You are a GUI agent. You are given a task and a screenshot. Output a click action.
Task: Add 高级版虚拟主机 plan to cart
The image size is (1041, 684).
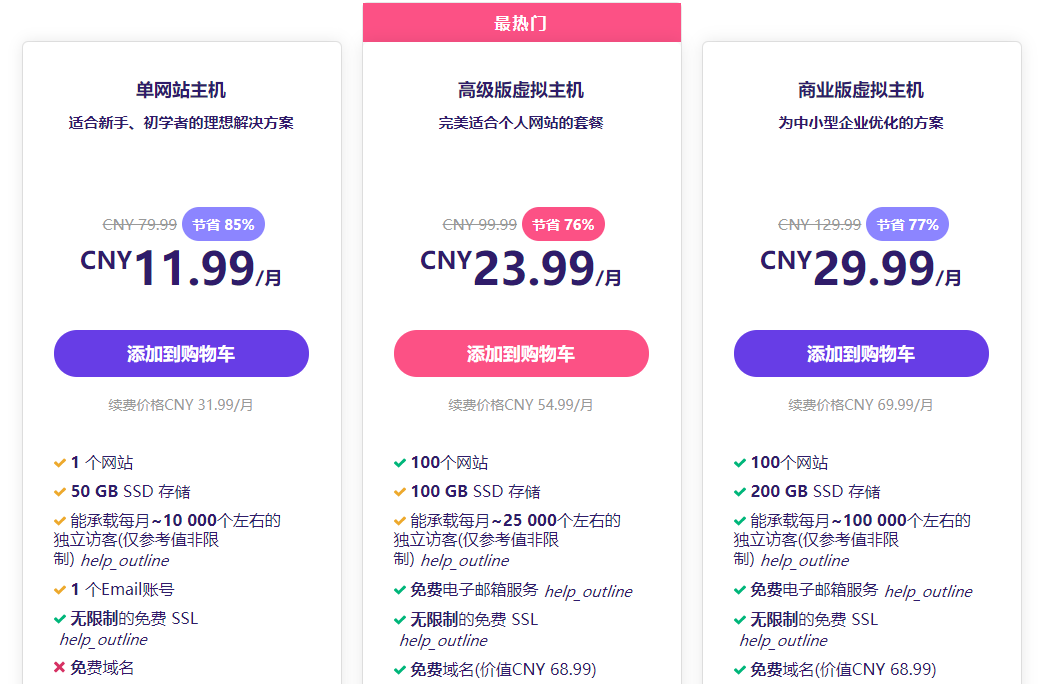tap(521, 354)
